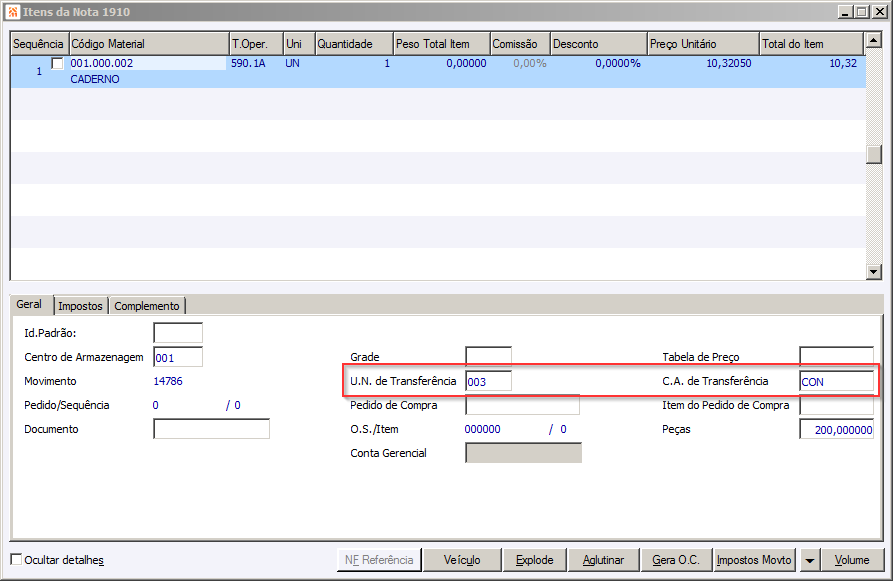The image size is (893, 581).
Task: Click the Gera O.C. button
Action: pyautogui.click(x=675, y=560)
